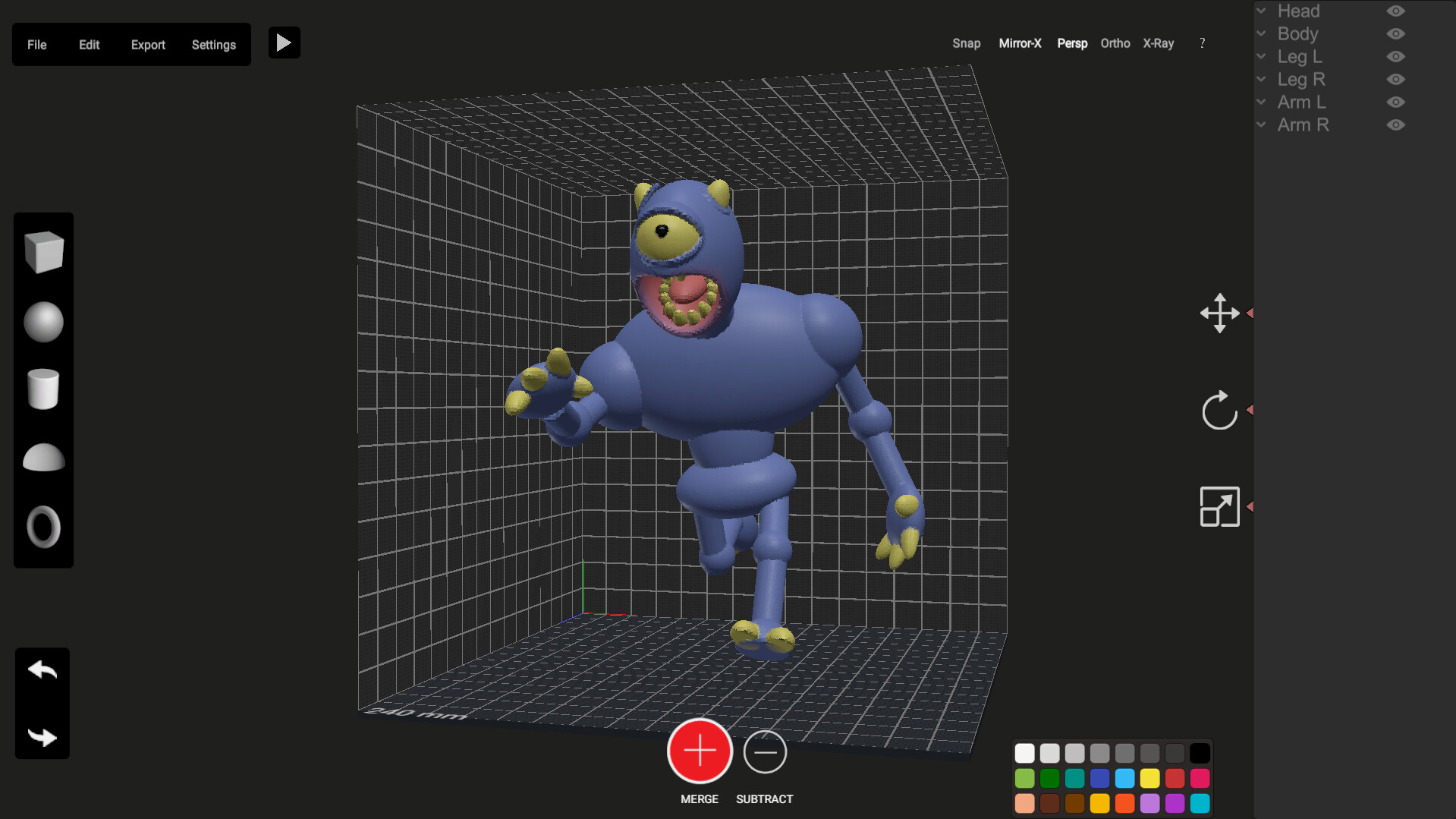The image size is (1456, 819).
Task: Toggle visibility of Arm R
Action: pyautogui.click(x=1396, y=124)
